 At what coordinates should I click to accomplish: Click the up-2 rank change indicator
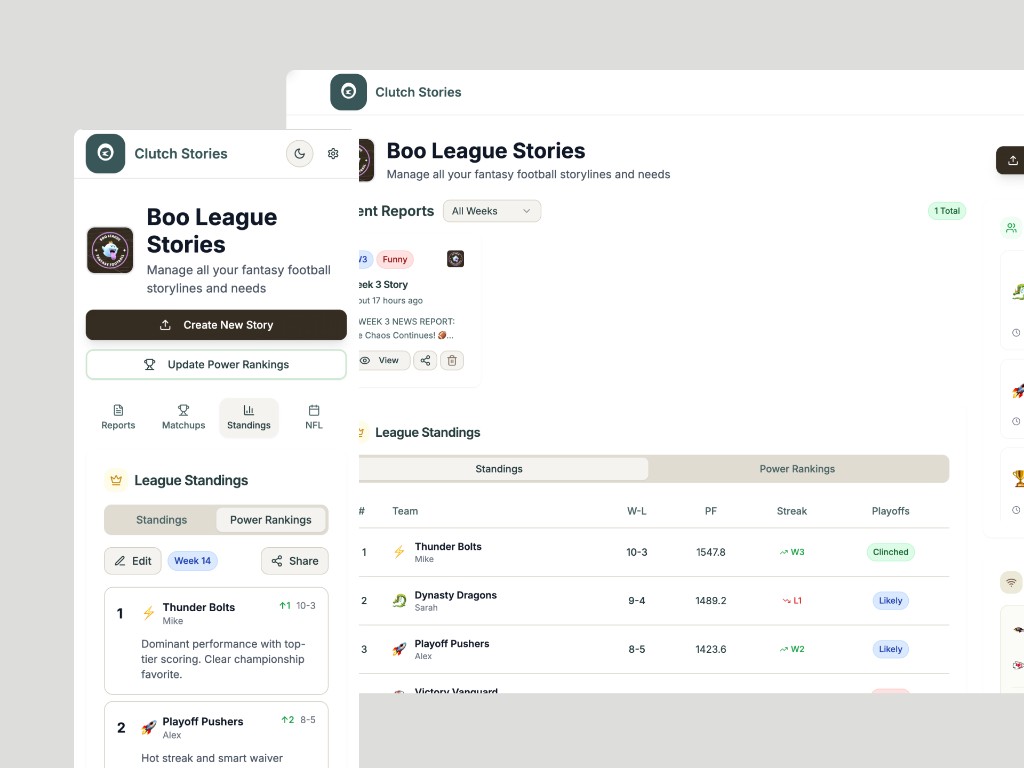pyautogui.click(x=288, y=720)
